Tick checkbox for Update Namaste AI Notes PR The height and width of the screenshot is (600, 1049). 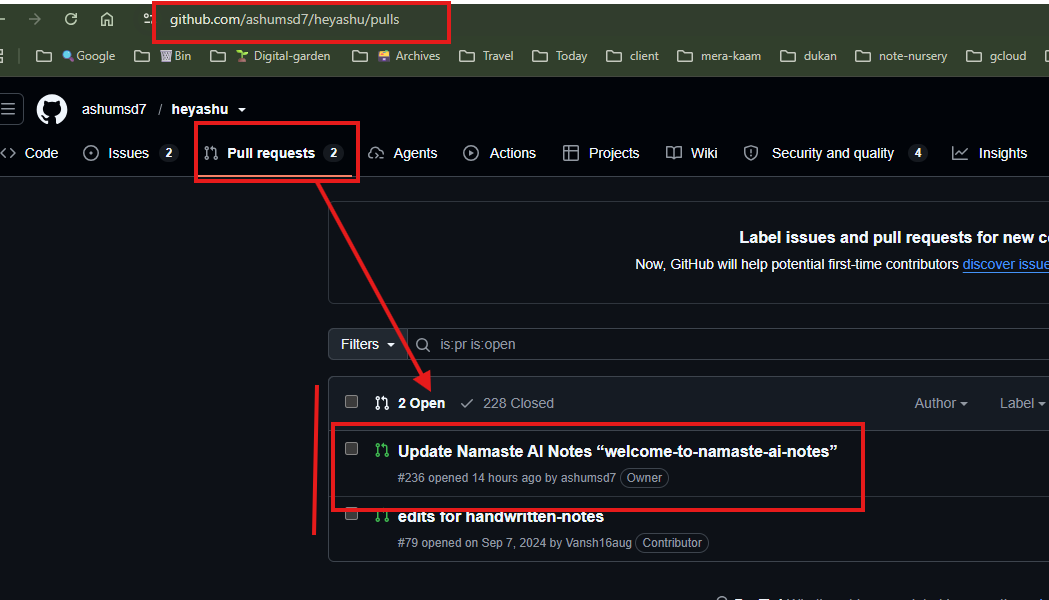tap(351, 449)
